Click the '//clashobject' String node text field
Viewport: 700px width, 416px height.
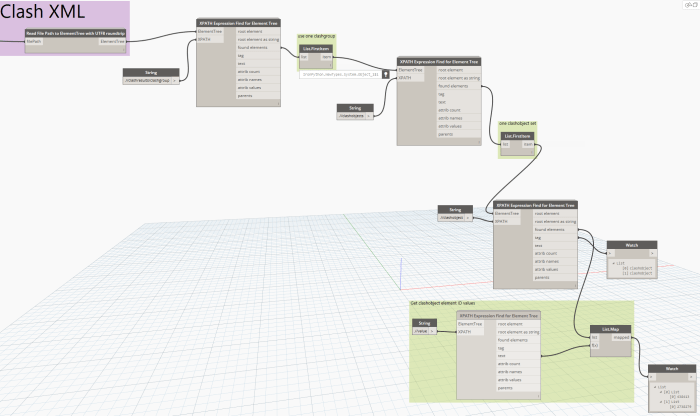tap(451, 217)
